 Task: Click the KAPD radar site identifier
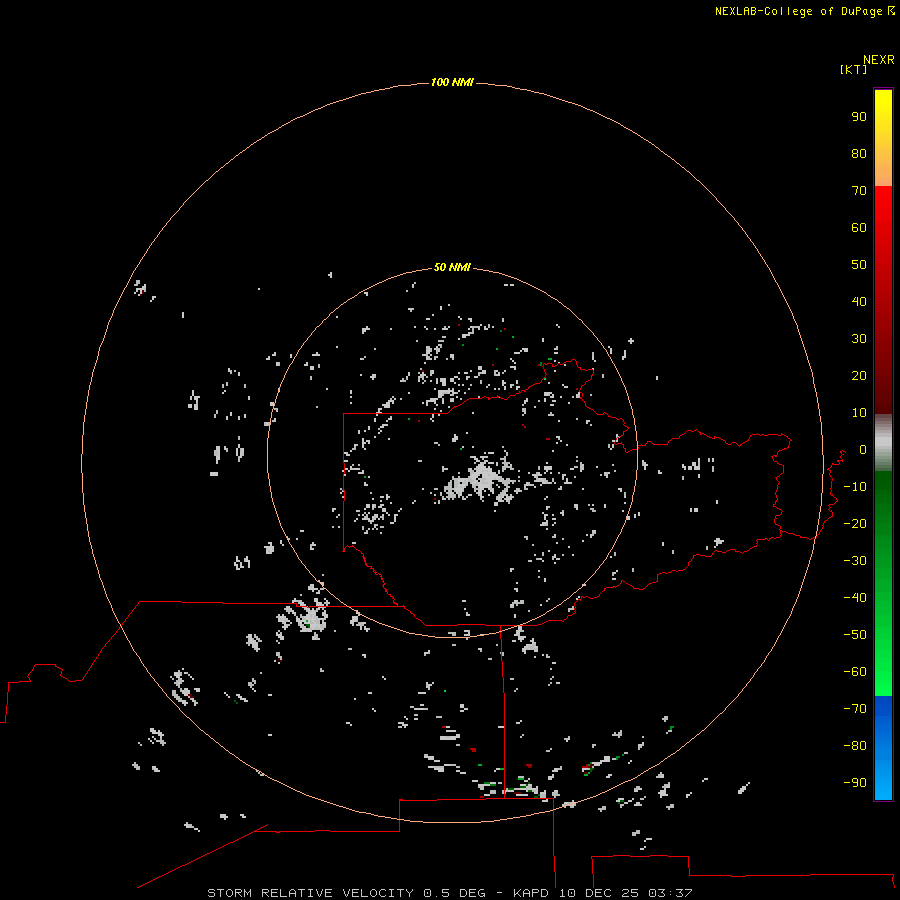tap(533, 893)
